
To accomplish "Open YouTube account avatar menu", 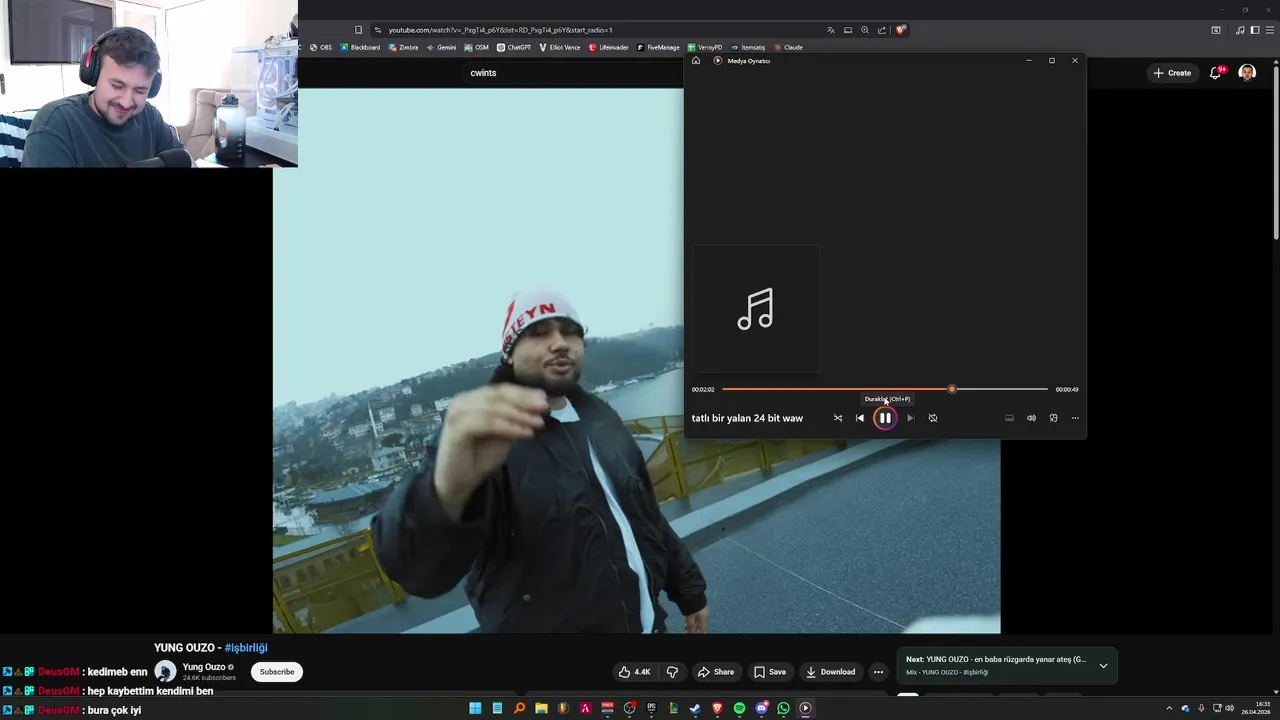I will pos(1247,73).
